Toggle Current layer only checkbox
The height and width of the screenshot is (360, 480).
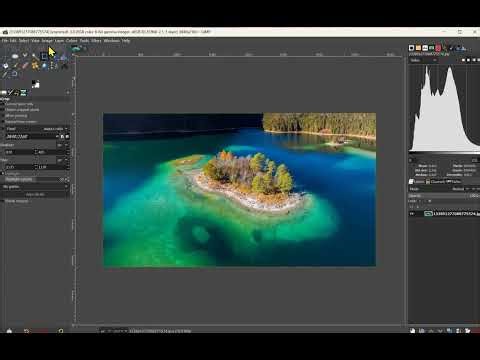point(3,104)
